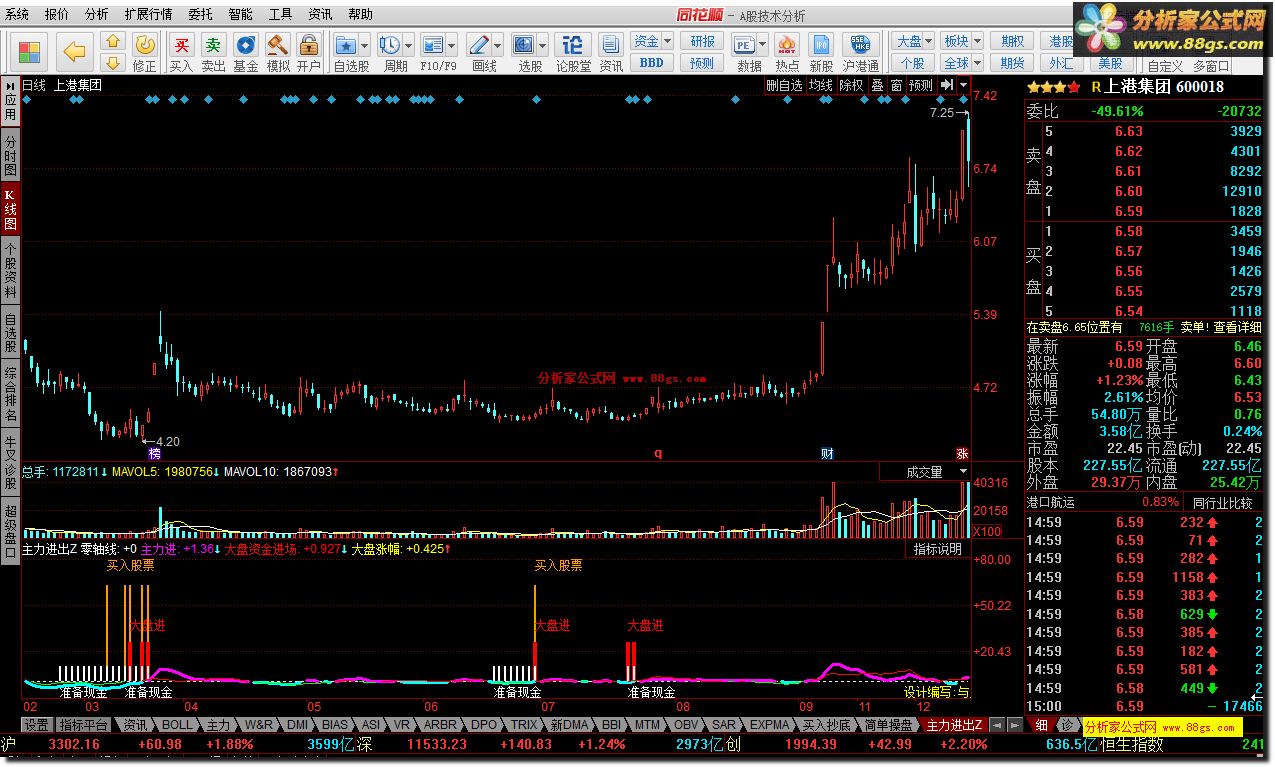1275x767 pixels.
Task: Click the yellow up arrow icon
Action: click(x=113, y=41)
